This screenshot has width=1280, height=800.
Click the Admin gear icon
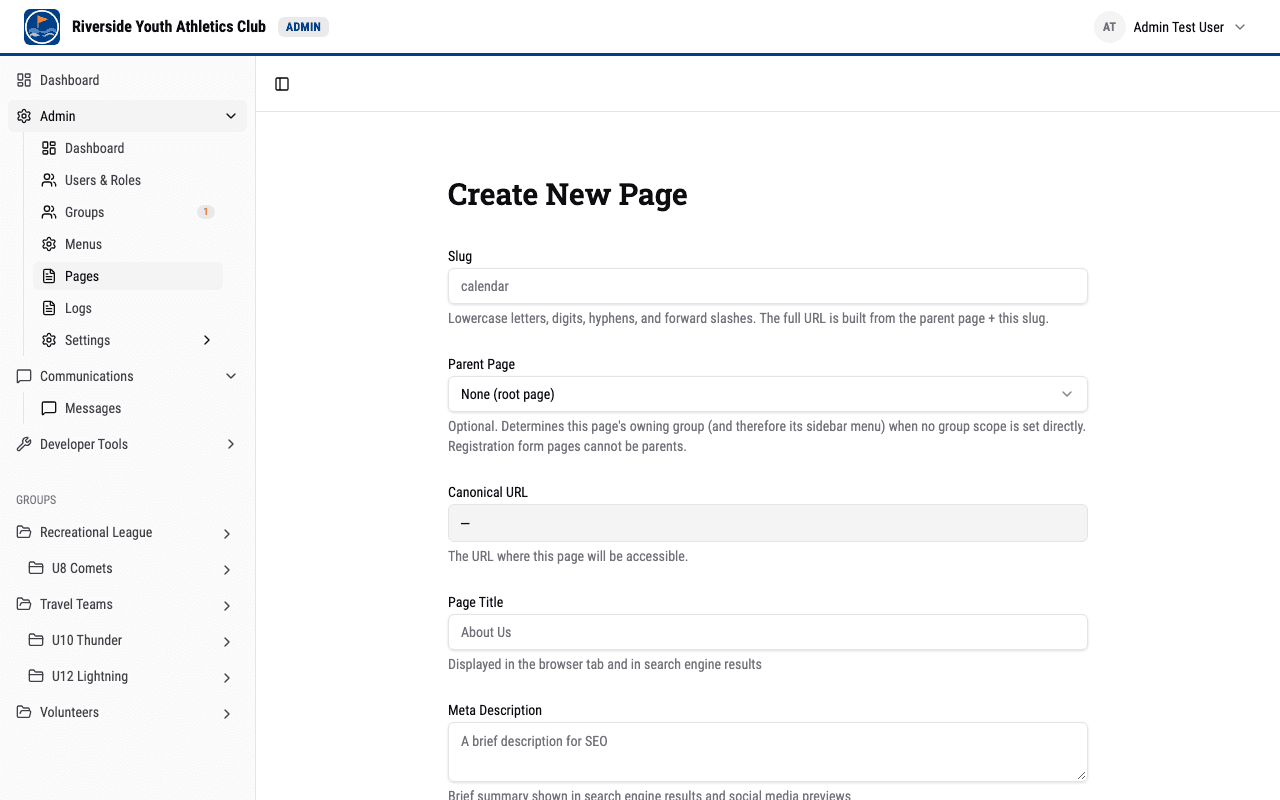click(x=24, y=116)
